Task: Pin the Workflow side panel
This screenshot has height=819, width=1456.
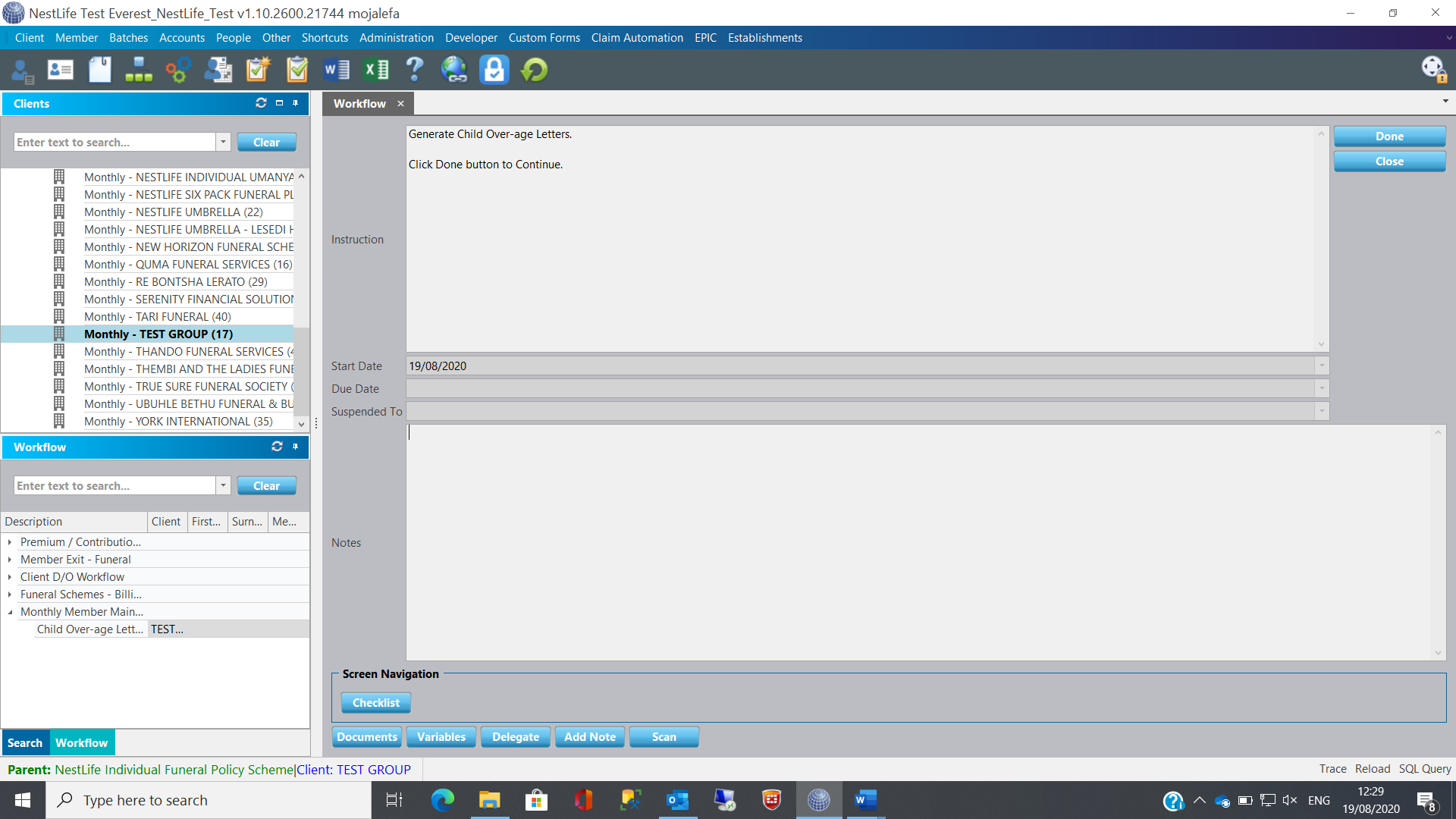Action: click(x=296, y=447)
